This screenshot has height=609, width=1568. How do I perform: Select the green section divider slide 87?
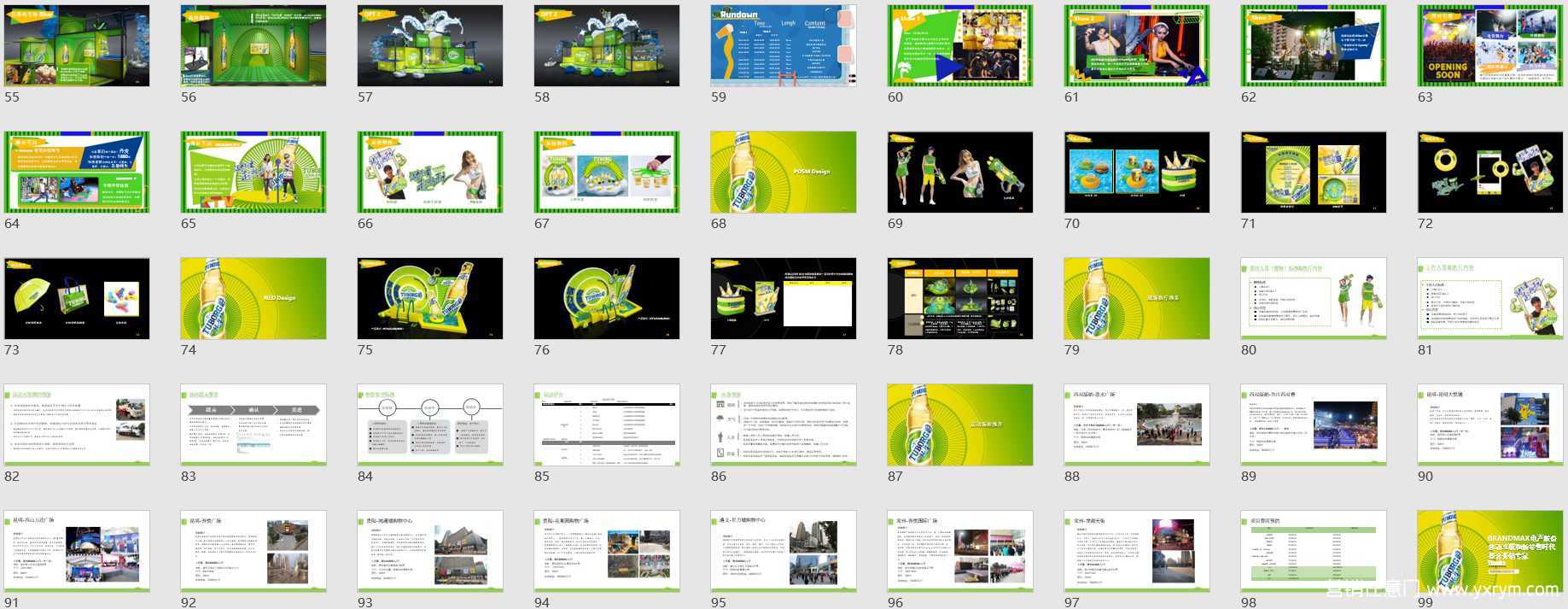(x=960, y=425)
